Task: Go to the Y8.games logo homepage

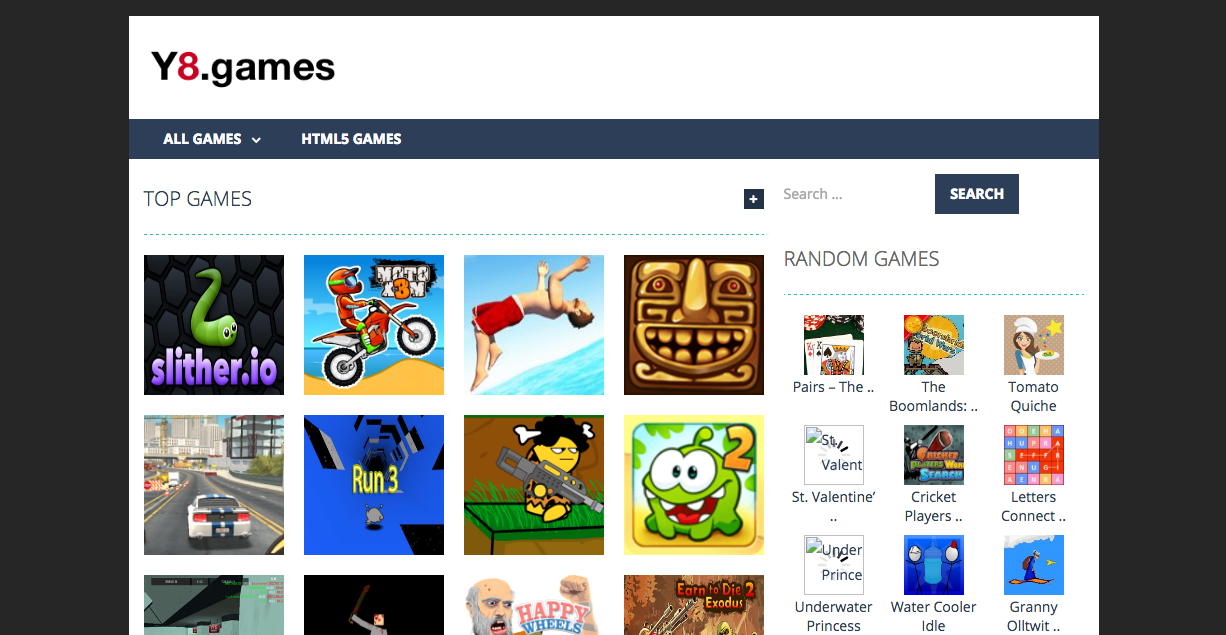Action: pos(243,67)
